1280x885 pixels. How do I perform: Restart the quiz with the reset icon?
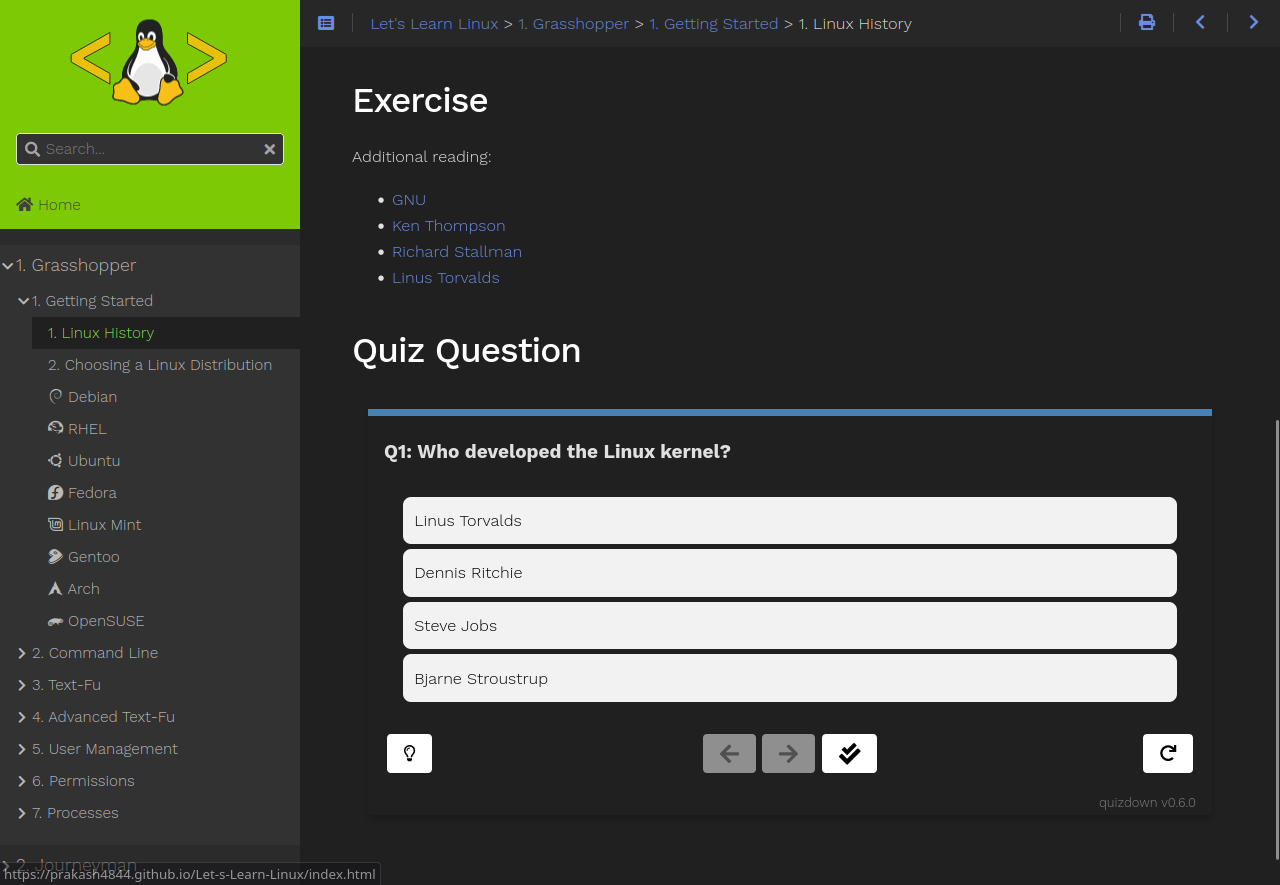coord(1167,753)
